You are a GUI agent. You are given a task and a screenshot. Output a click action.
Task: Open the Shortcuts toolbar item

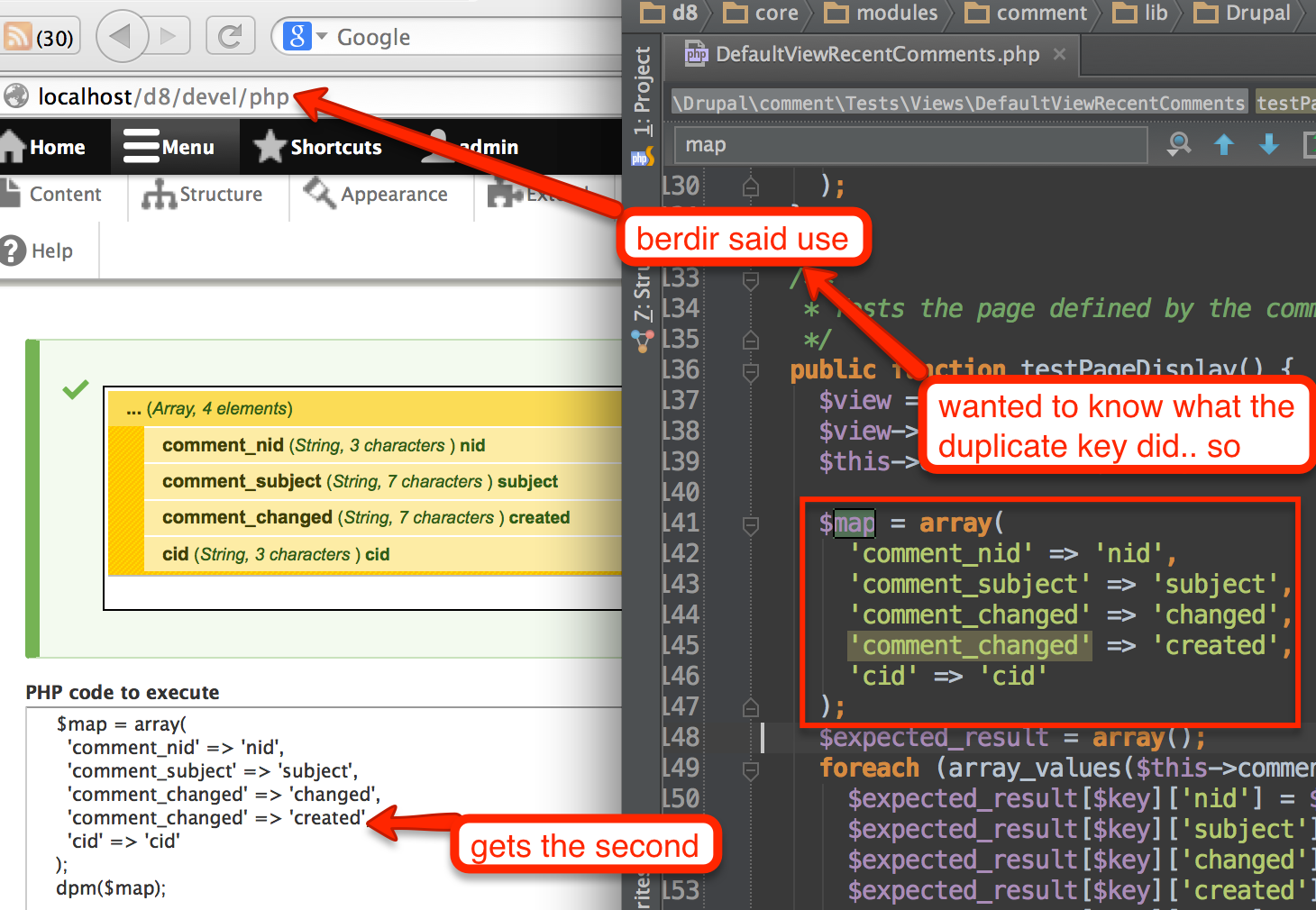[x=318, y=147]
